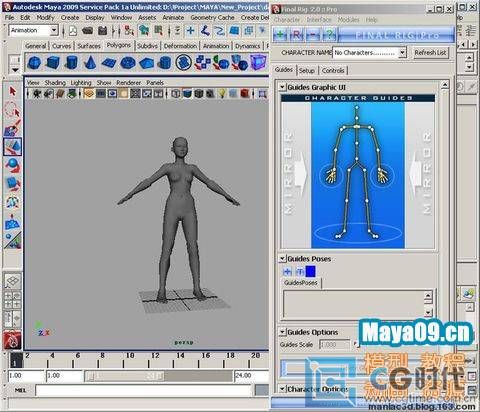
Task: Switch to single perspective view layout
Action: click(x=13, y=282)
